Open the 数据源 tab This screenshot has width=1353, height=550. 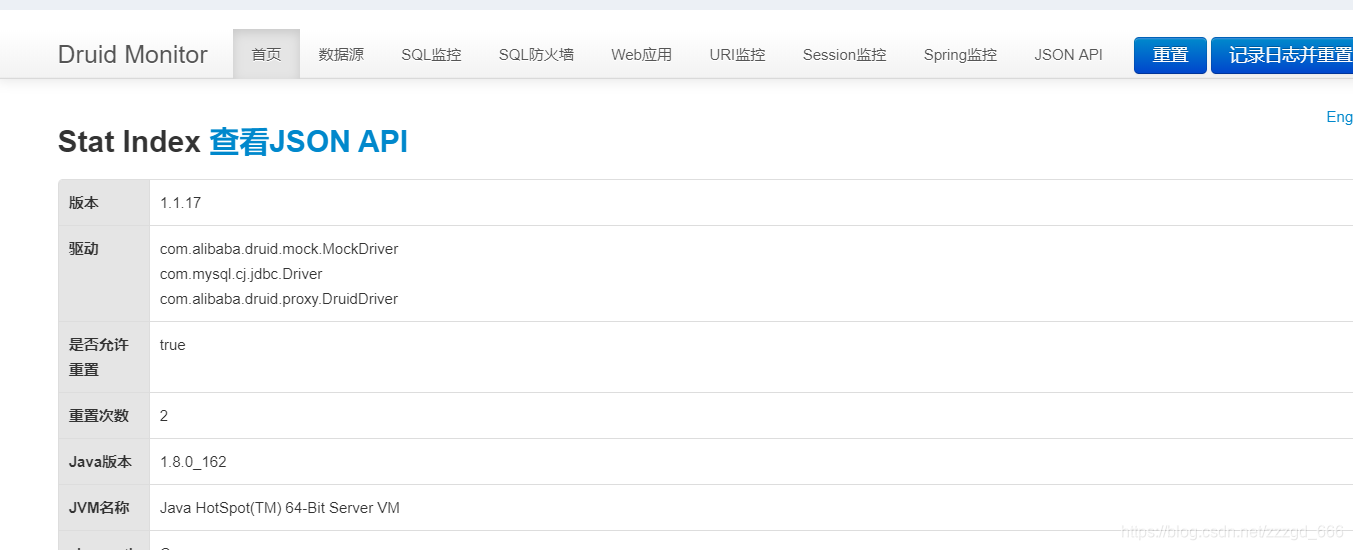click(x=341, y=54)
